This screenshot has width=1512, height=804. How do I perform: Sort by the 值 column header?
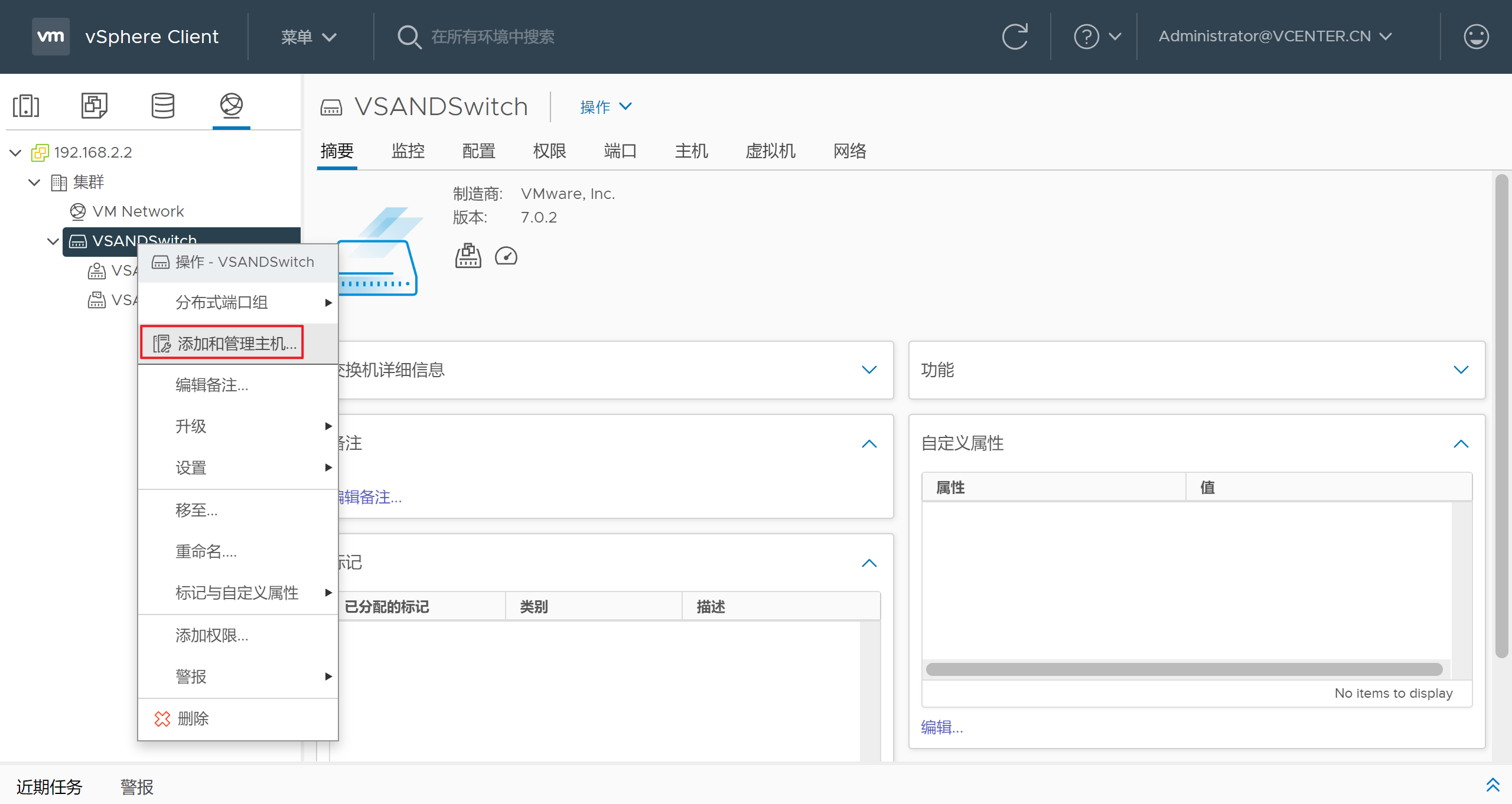point(1329,488)
